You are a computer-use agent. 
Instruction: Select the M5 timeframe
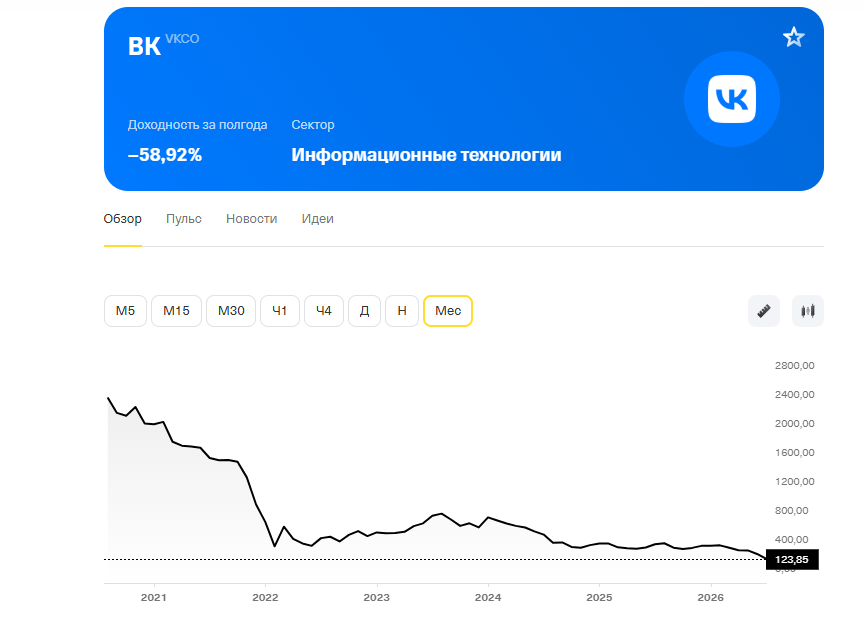coord(125,311)
